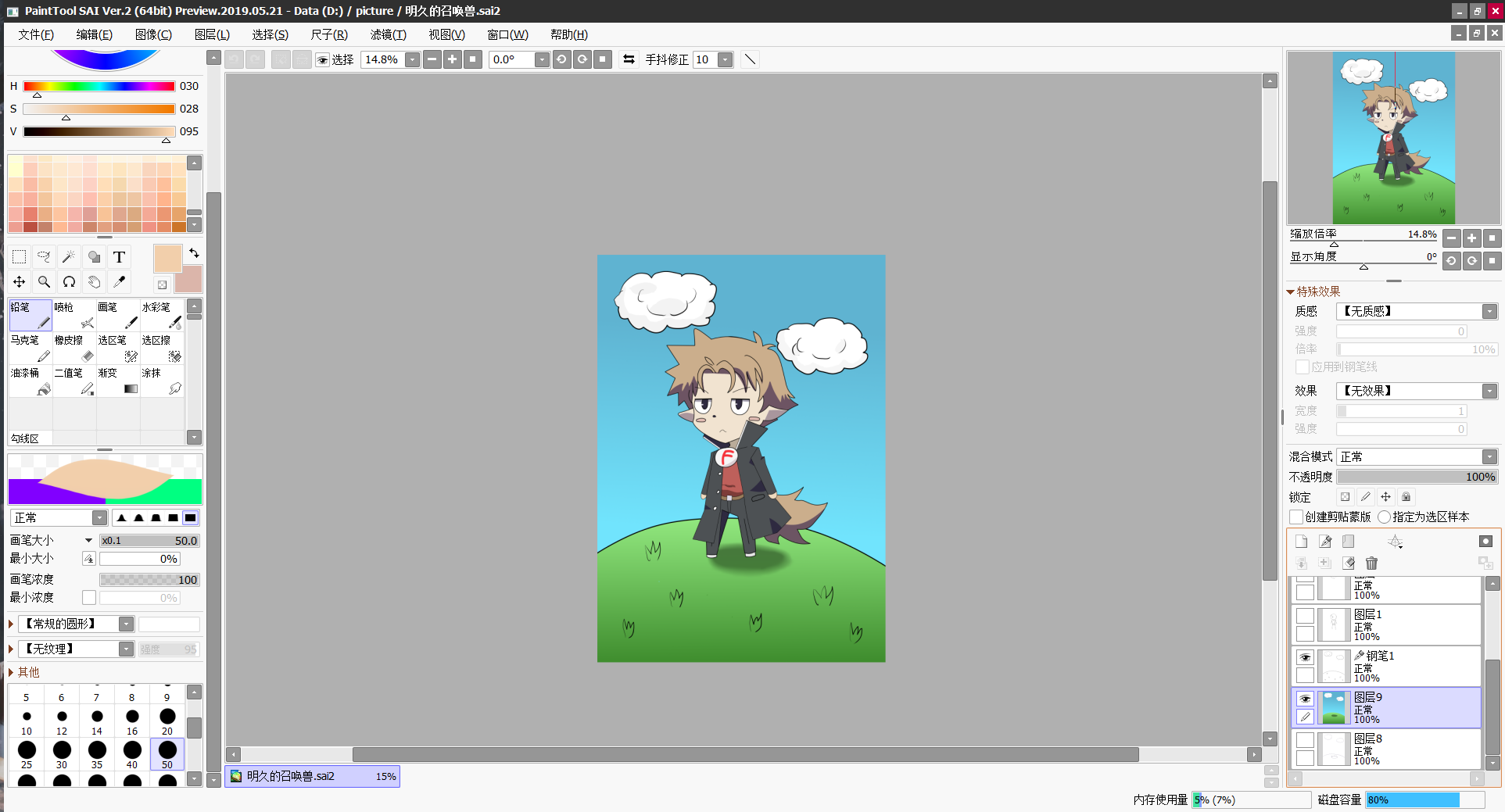Screen dimensions: 1505x812
Task: Show the 图层8 layer
Action: 1305,740
